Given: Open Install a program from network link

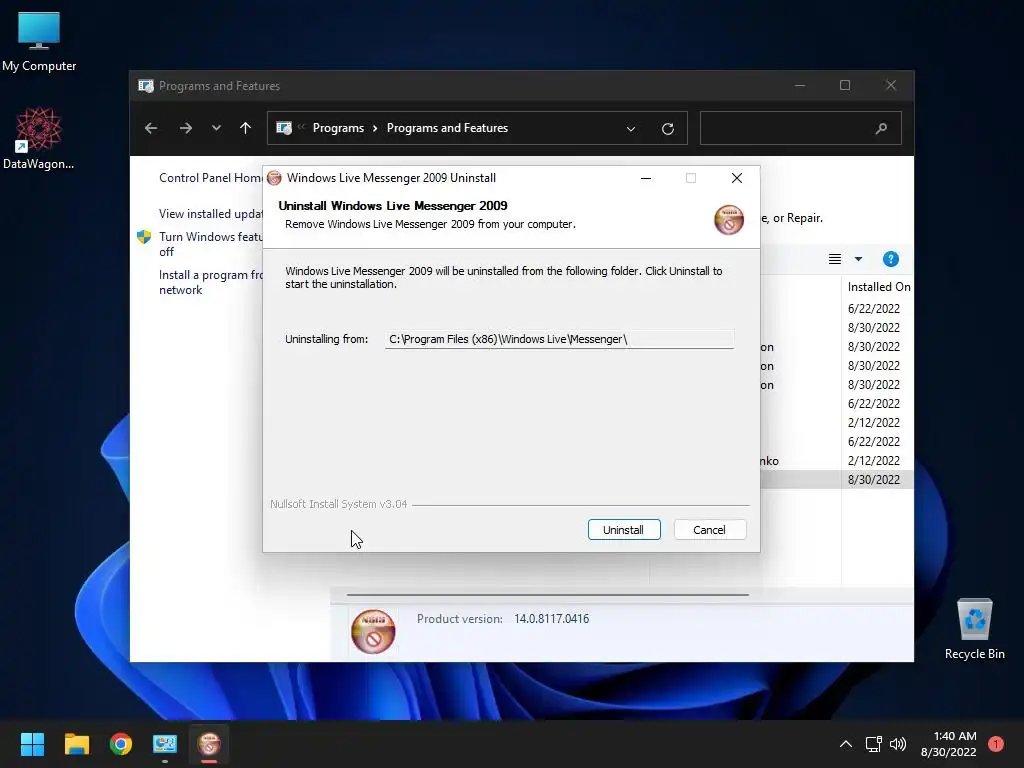Looking at the screenshot, I should 210,282.
